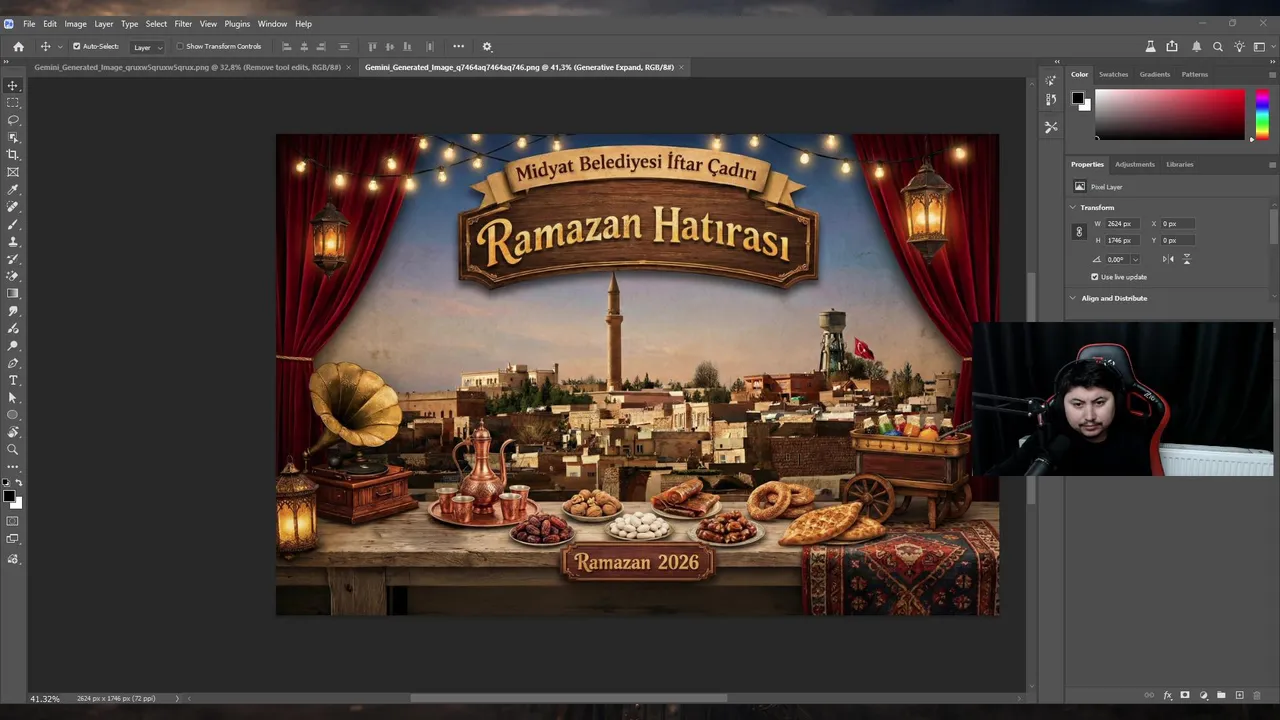Open the Edit Toolbar three-dots menu
This screenshot has height=720, width=1280.
pyautogui.click(x=13, y=467)
